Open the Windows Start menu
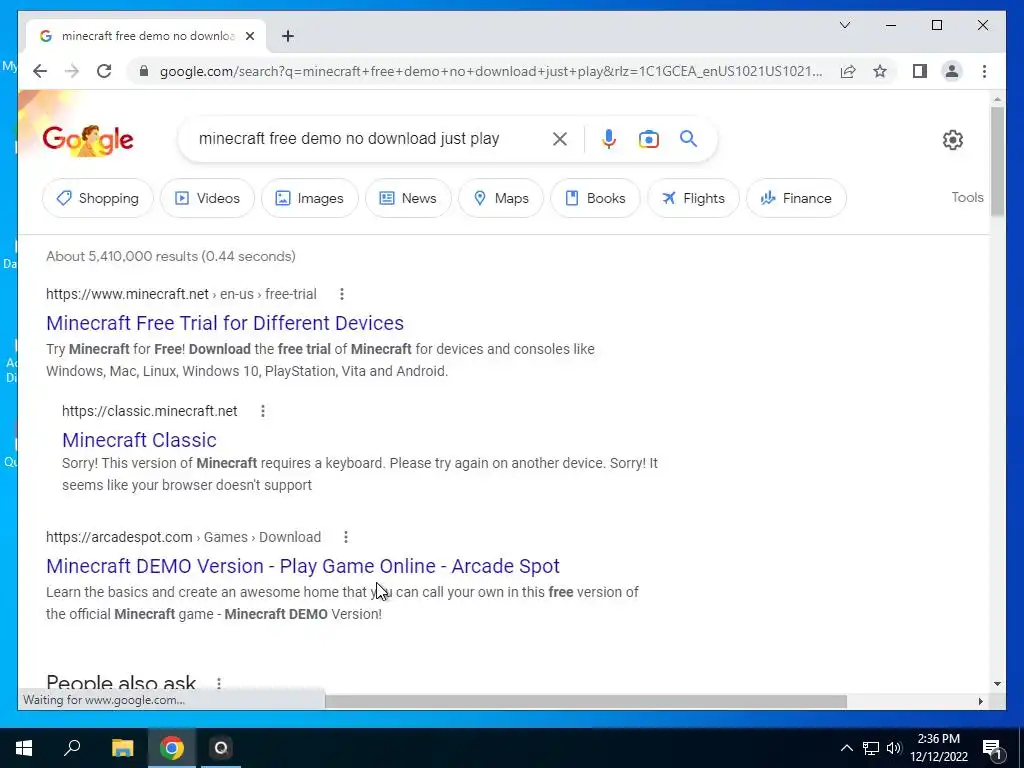Screen dimensions: 1024x768 24,748
